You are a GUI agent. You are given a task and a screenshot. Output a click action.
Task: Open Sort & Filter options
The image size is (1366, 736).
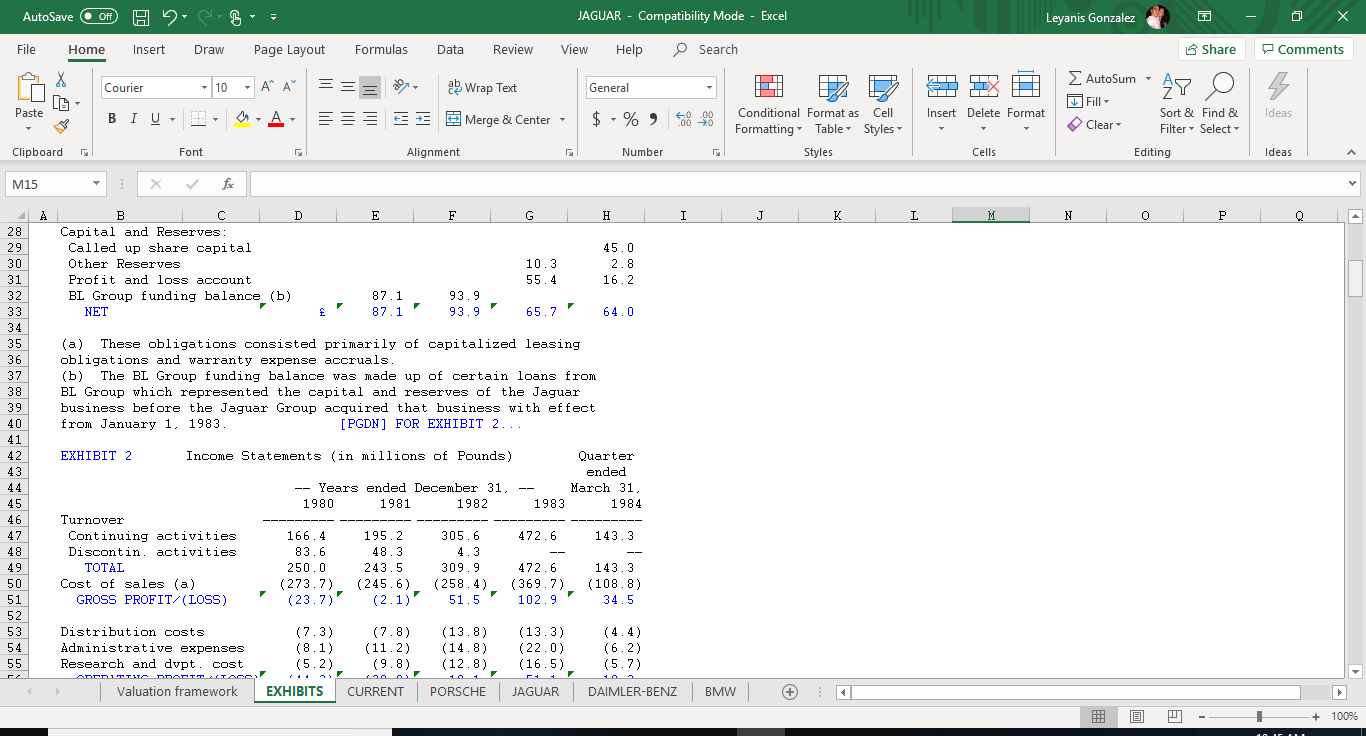(1176, 105)
